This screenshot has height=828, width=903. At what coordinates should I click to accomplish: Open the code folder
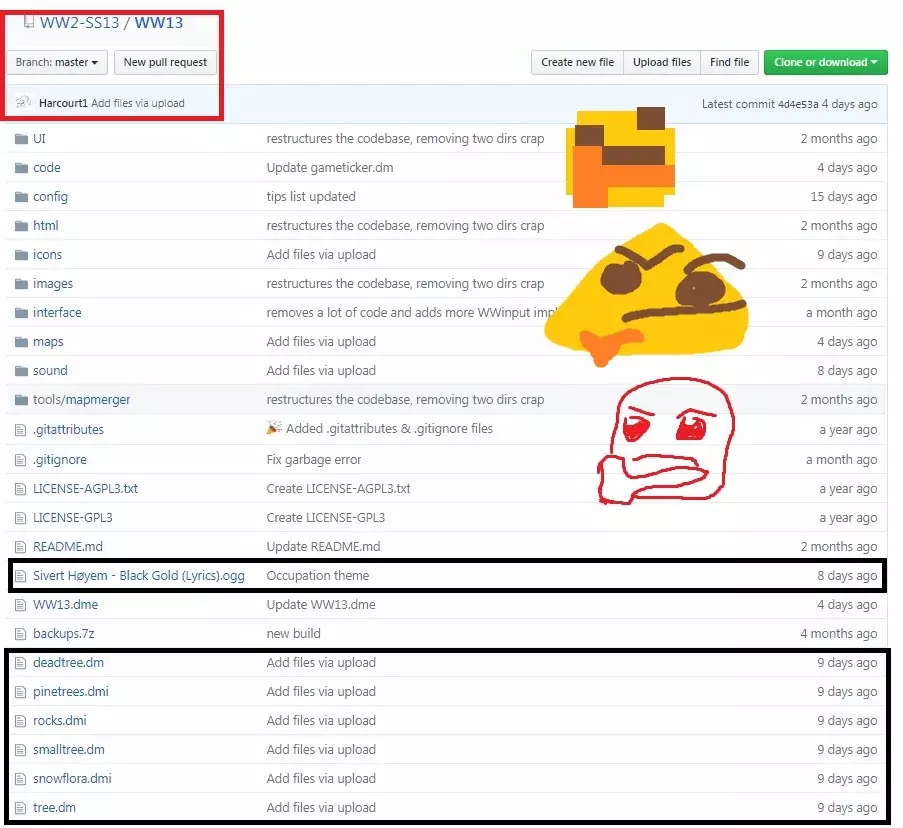pos(47,168)
